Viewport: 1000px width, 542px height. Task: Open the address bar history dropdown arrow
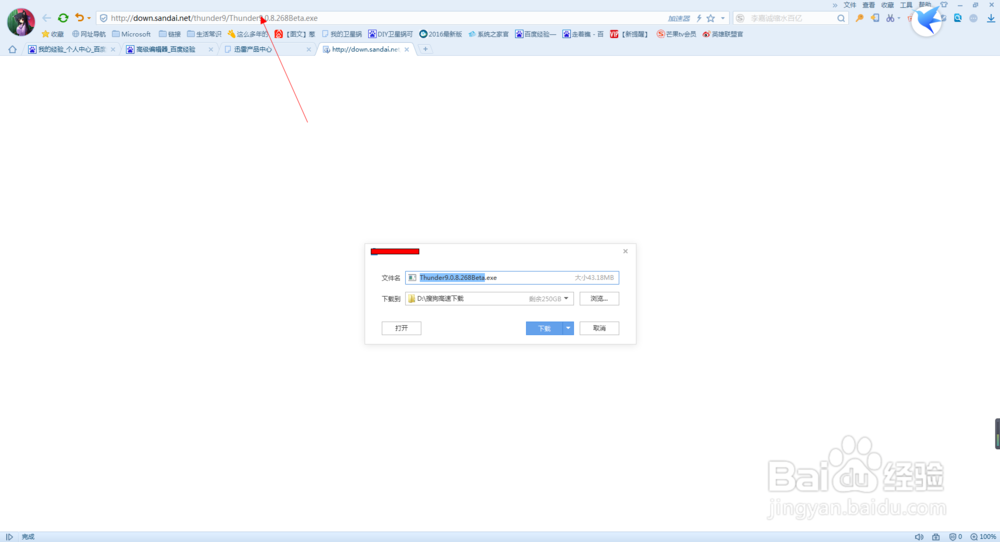pyautogui.click(x=723, y=18)
